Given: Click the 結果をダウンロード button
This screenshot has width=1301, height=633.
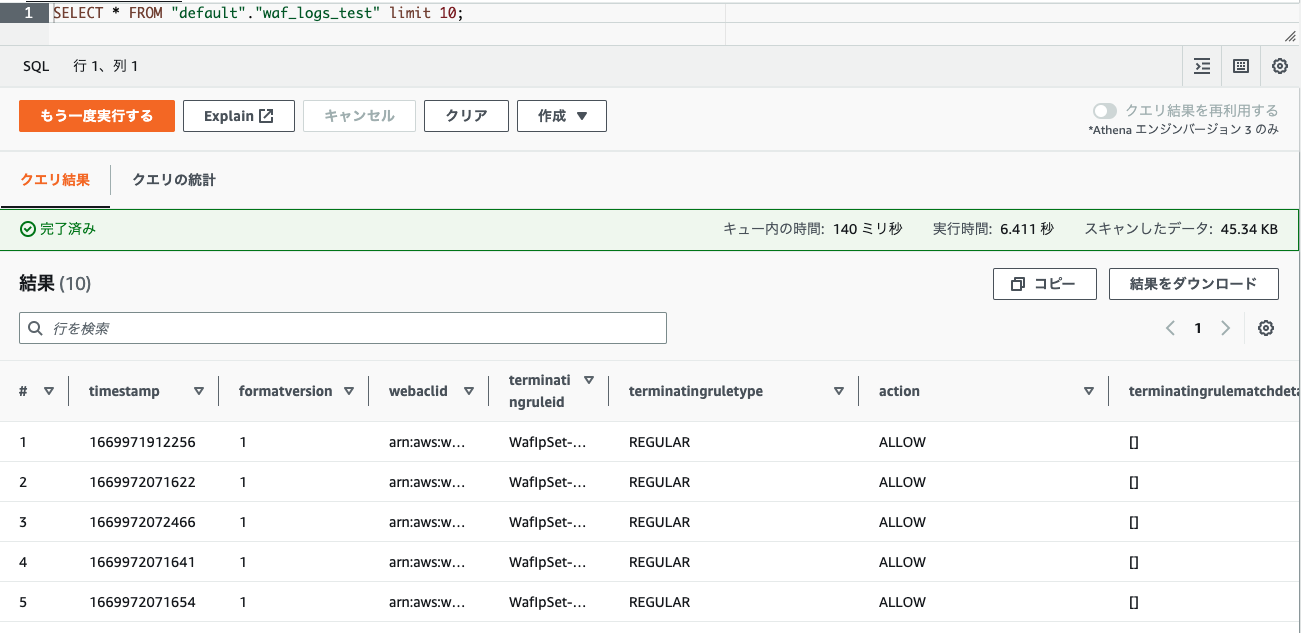Looking at the screenshot, I should coord(1193,283).
